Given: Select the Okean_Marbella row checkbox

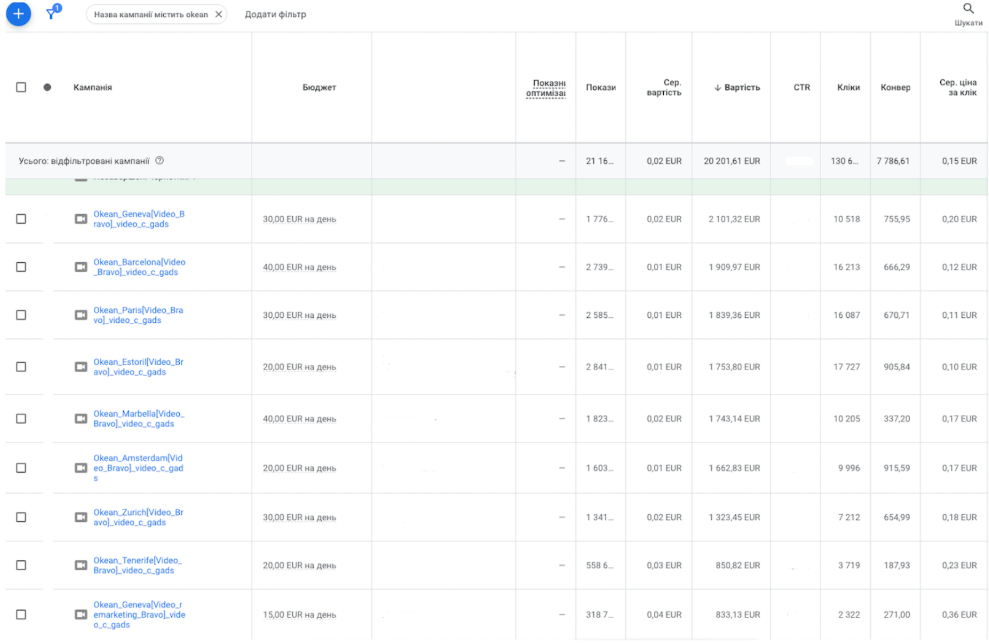Looking at the screenshot, I should [x=21, y=419].
